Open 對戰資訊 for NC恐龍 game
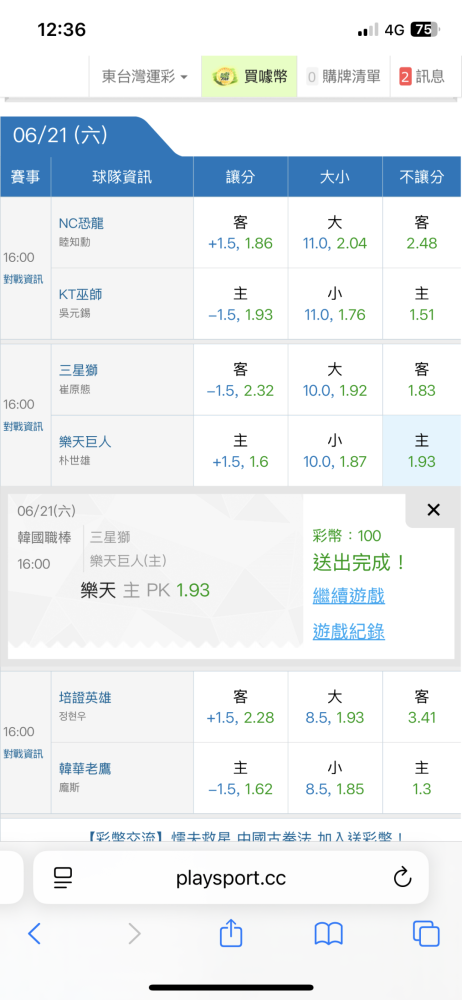462x1000 pixels. 24,279
